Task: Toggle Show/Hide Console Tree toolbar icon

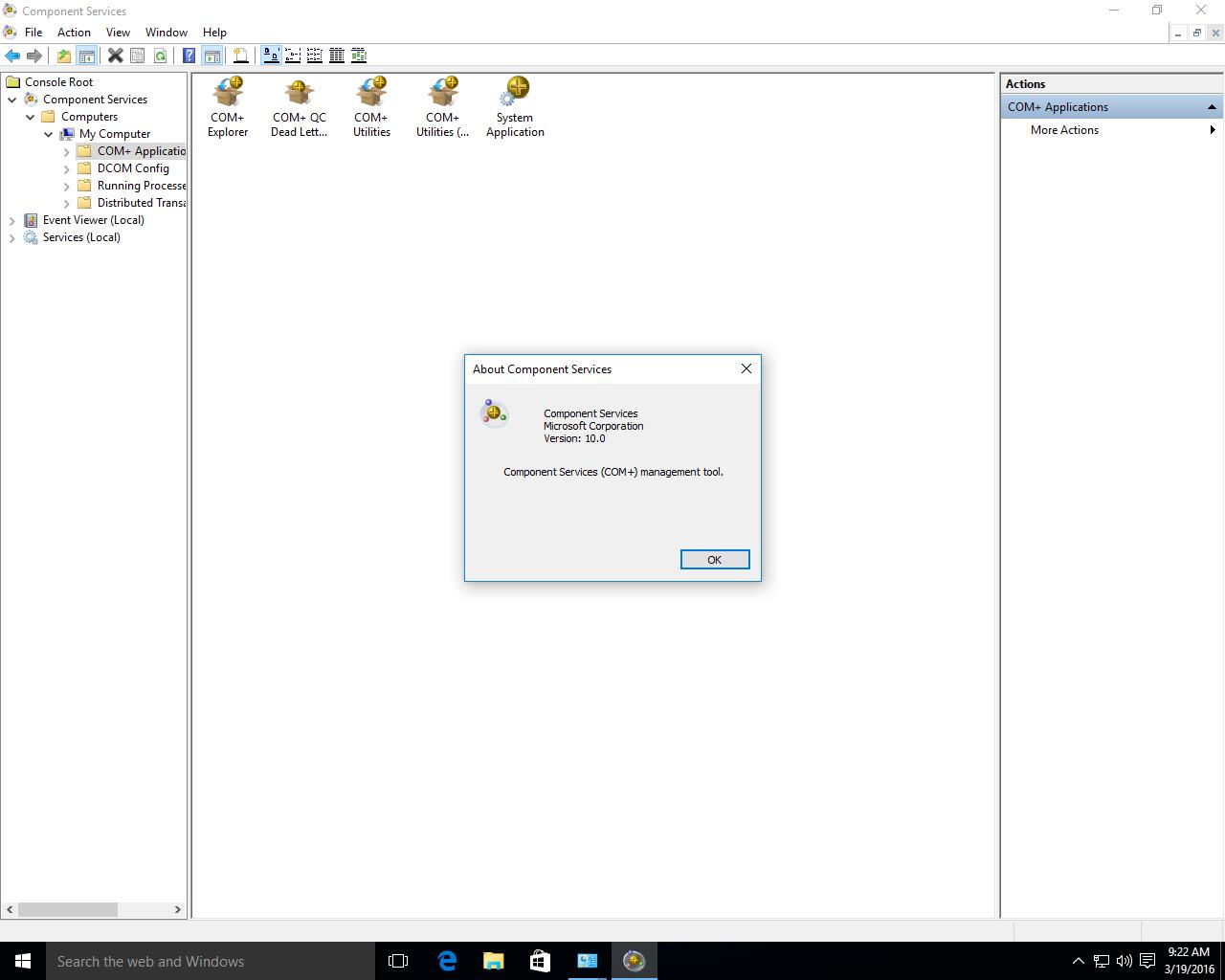Action: [86, 56]
